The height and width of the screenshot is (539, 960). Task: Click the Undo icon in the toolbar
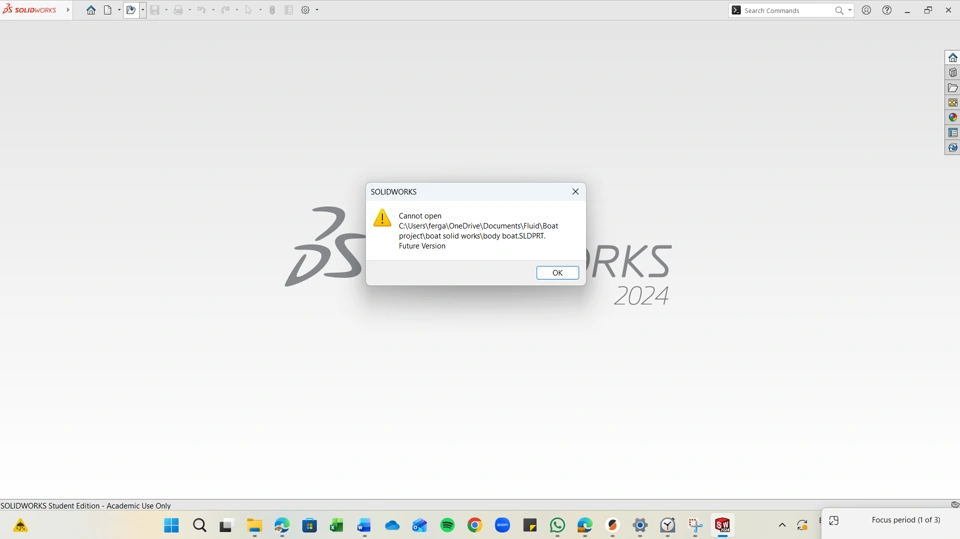[x=201, y=10]
